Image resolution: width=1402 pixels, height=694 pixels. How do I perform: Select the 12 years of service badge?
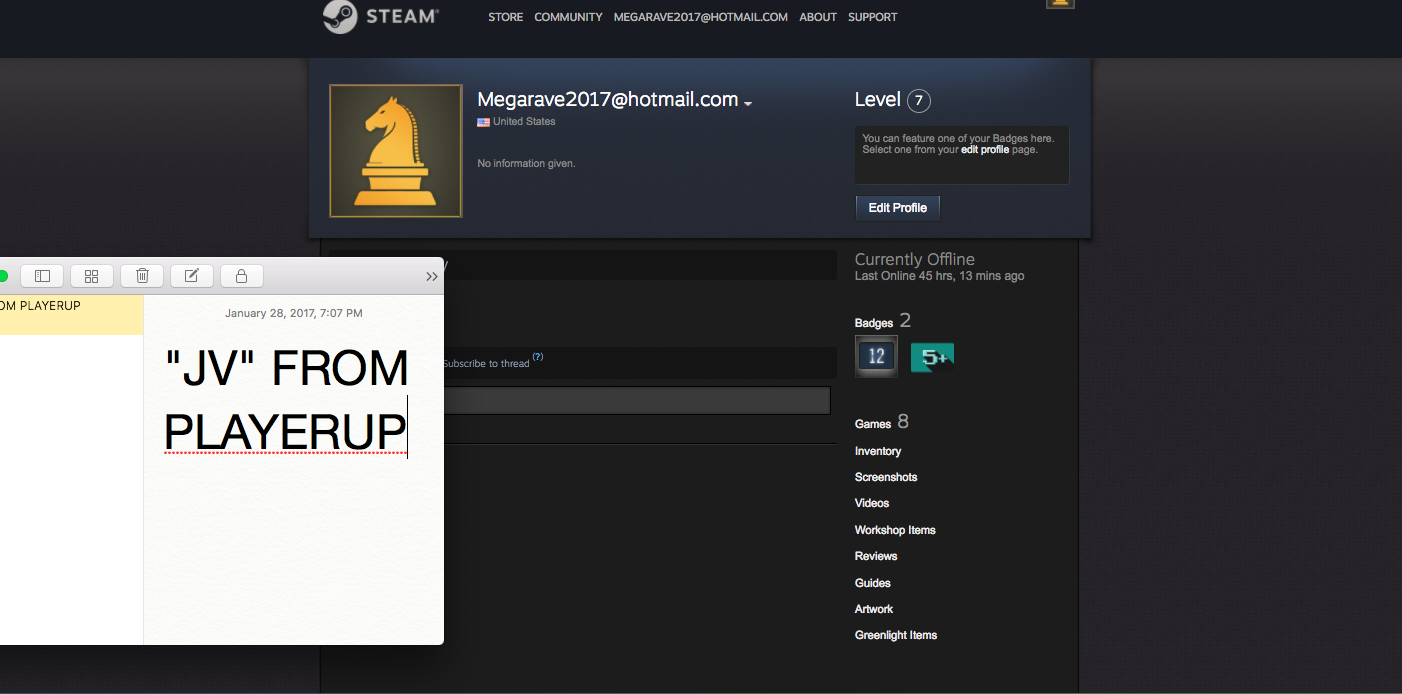pyautogui.click(x=876, y=356)
